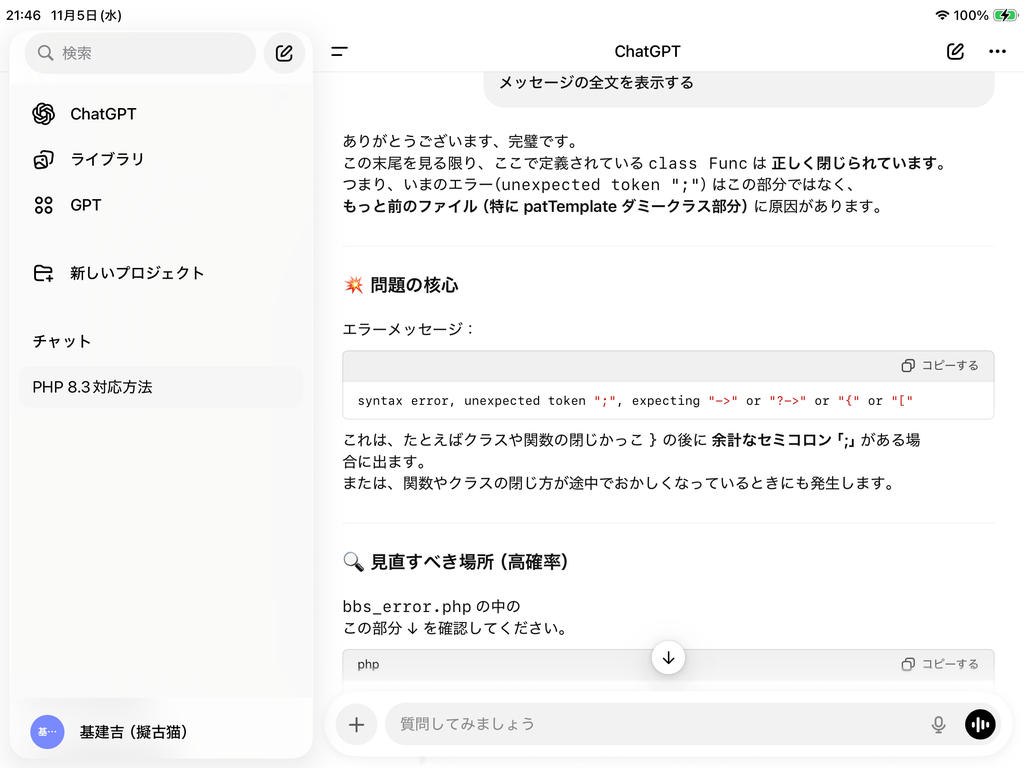Copy the syntax error code block
The image size is (1024, 768).
pos(940,365)
